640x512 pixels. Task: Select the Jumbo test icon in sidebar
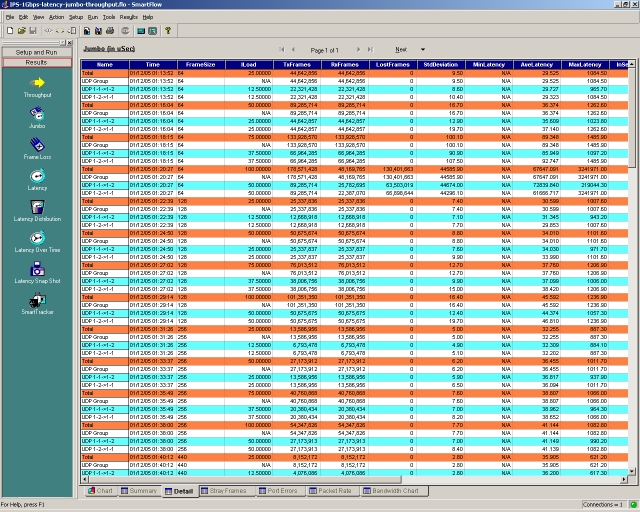pos(37,114)
